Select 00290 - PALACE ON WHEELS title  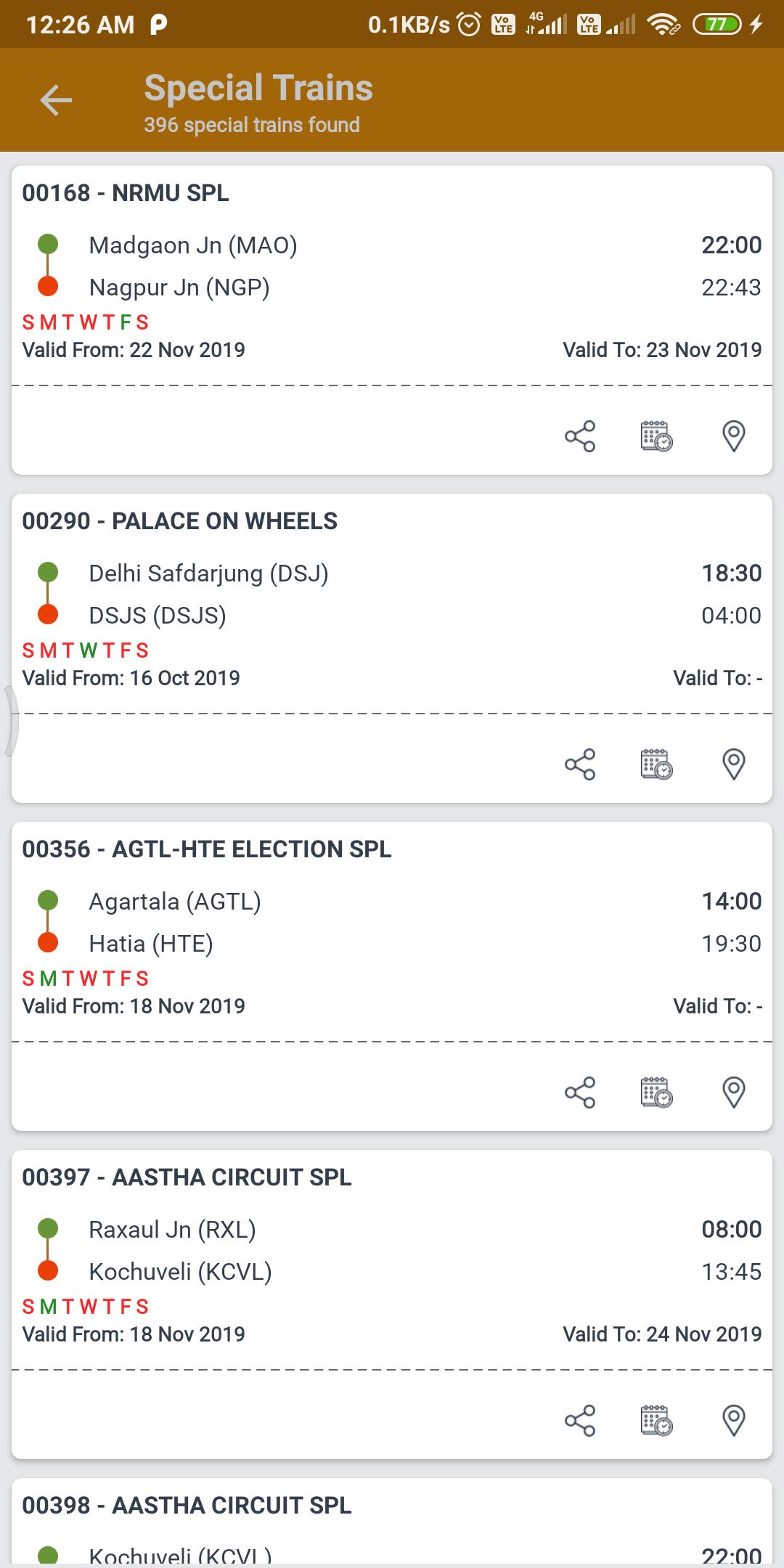(x=179, y=521)
